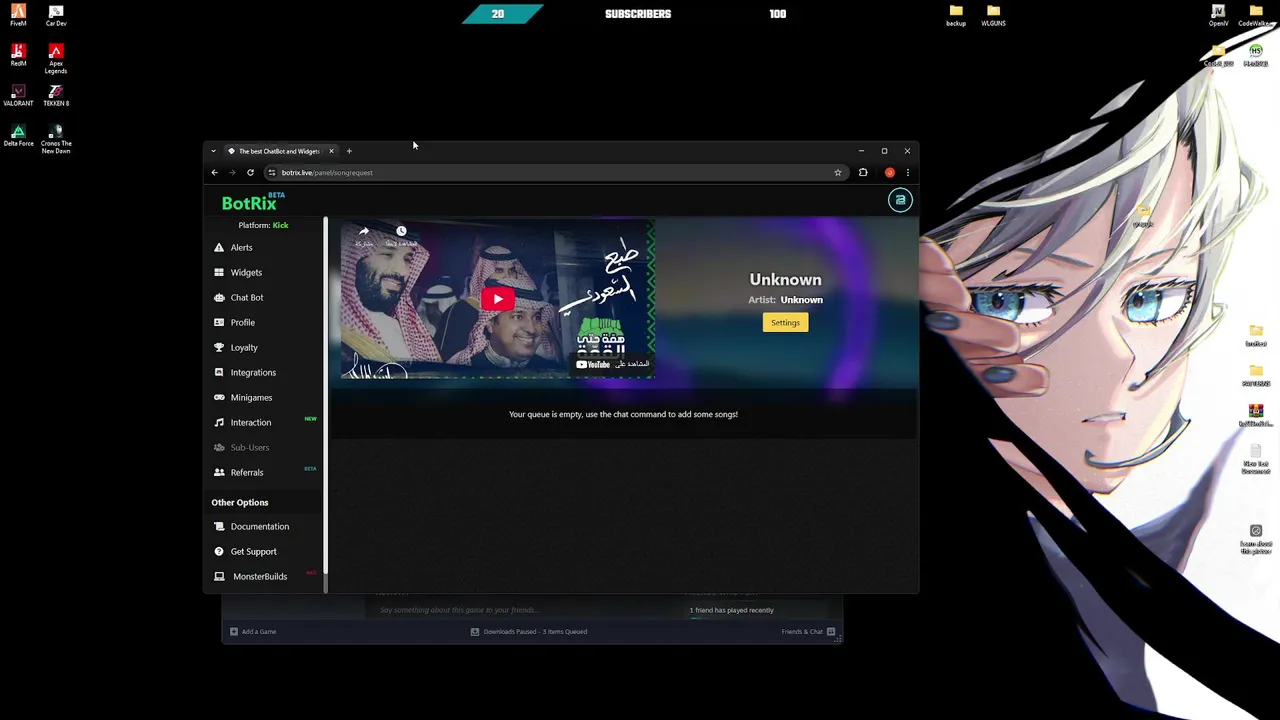Open the OpenIV desktop icon
The width and height of the screenshot is (1280, 720).
pos(1218,16)
